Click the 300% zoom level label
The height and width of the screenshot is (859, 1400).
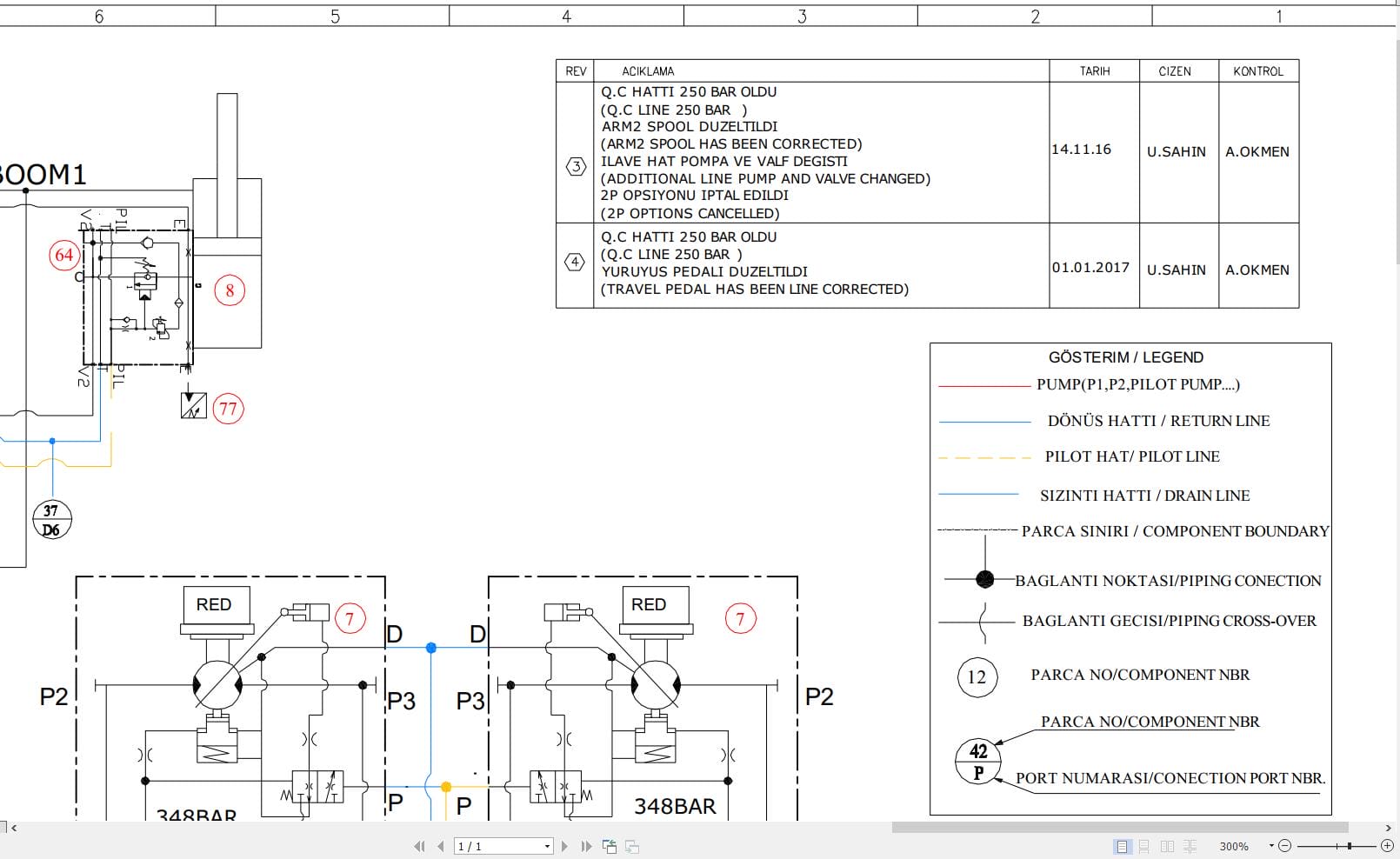1235,846
